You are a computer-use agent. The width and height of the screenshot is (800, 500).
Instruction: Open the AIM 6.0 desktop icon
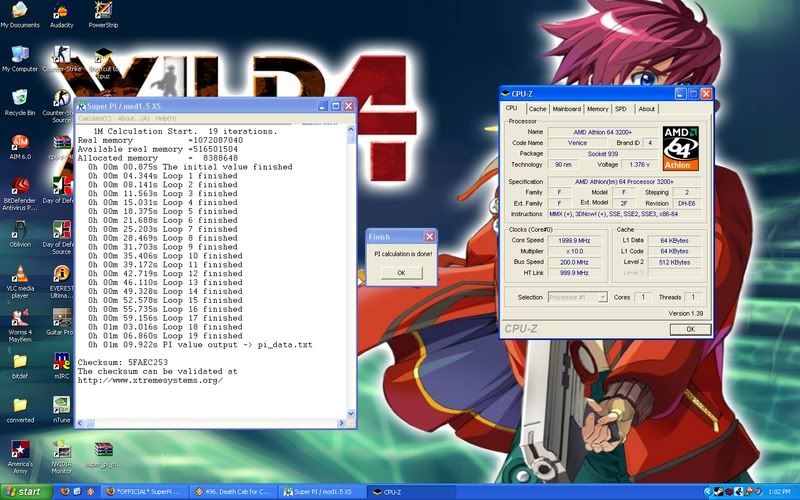(20, 147)
